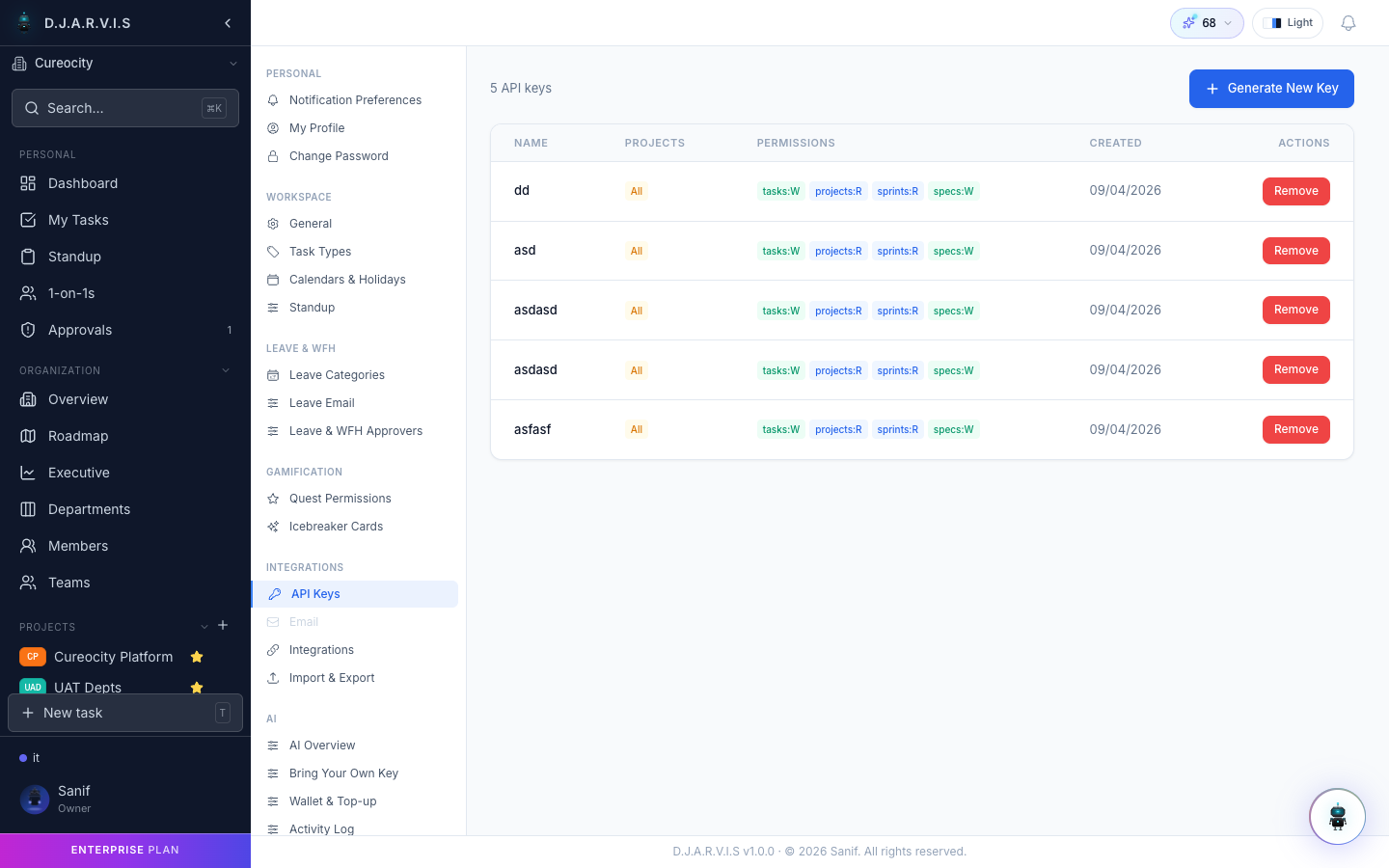
Task: Click Generate New Key button
Action: [x=1271, y=89]
